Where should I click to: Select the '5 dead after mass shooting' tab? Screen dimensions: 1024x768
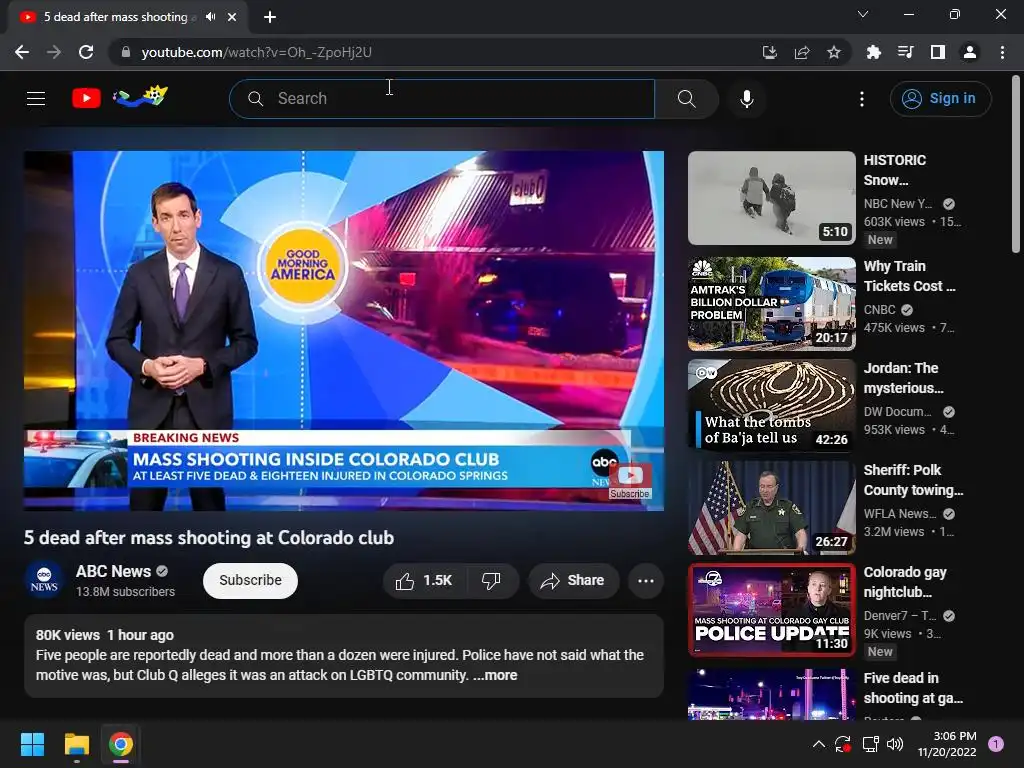click(x=127, y=17)
